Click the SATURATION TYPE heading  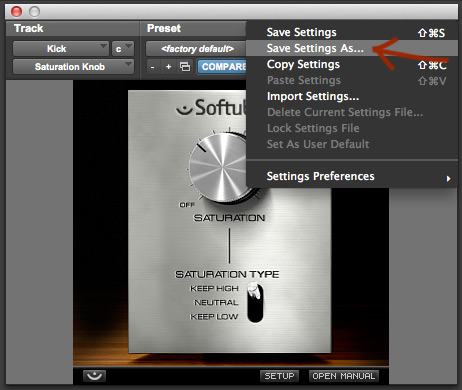point(227,274)
